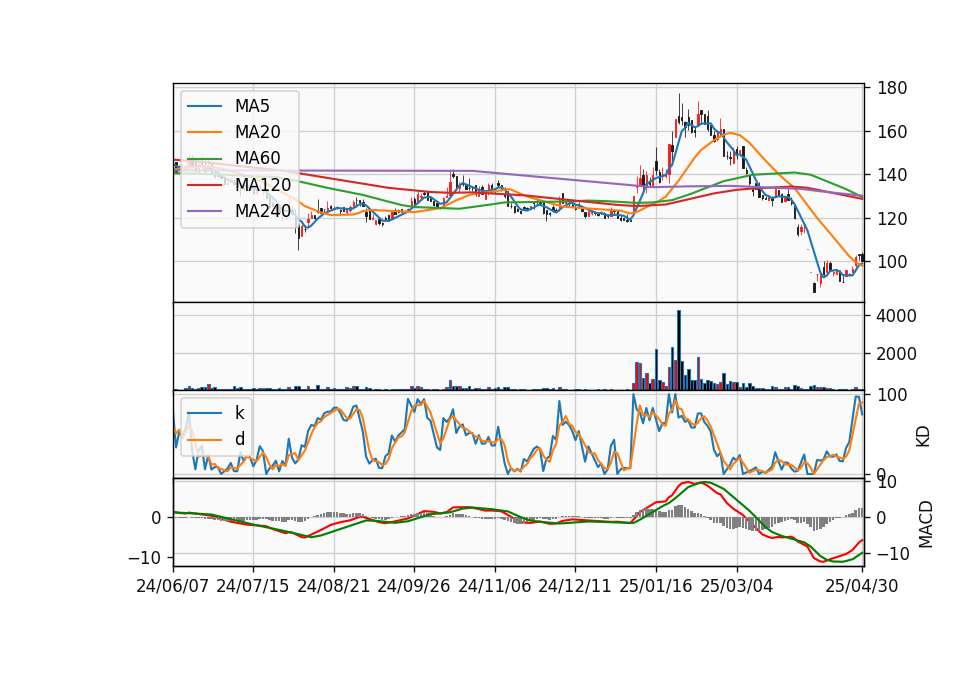
Task: Click the 140 price axis label
Action: click(x=892, y=175)
